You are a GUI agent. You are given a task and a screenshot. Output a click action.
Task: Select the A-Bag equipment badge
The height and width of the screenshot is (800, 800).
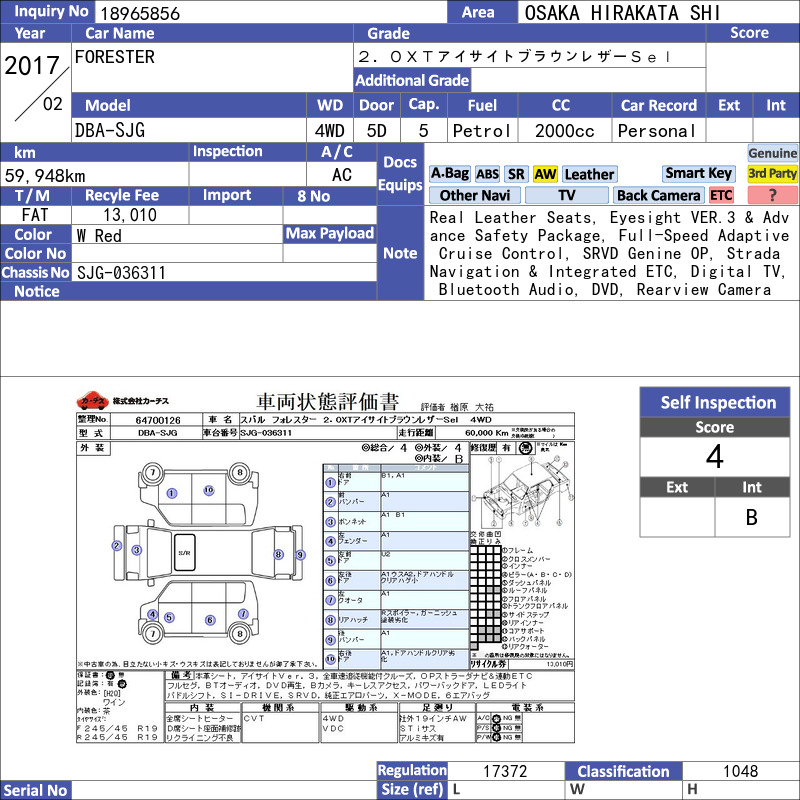(x=449, y=173)
